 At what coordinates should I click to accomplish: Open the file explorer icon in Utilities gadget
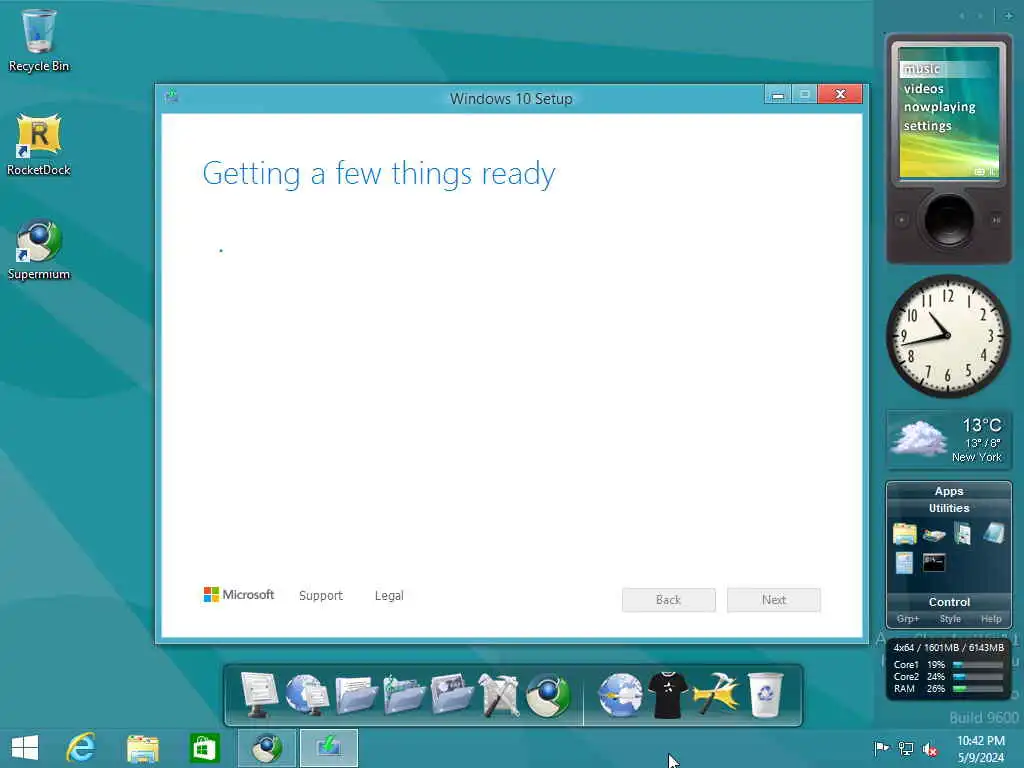point(904,534)
